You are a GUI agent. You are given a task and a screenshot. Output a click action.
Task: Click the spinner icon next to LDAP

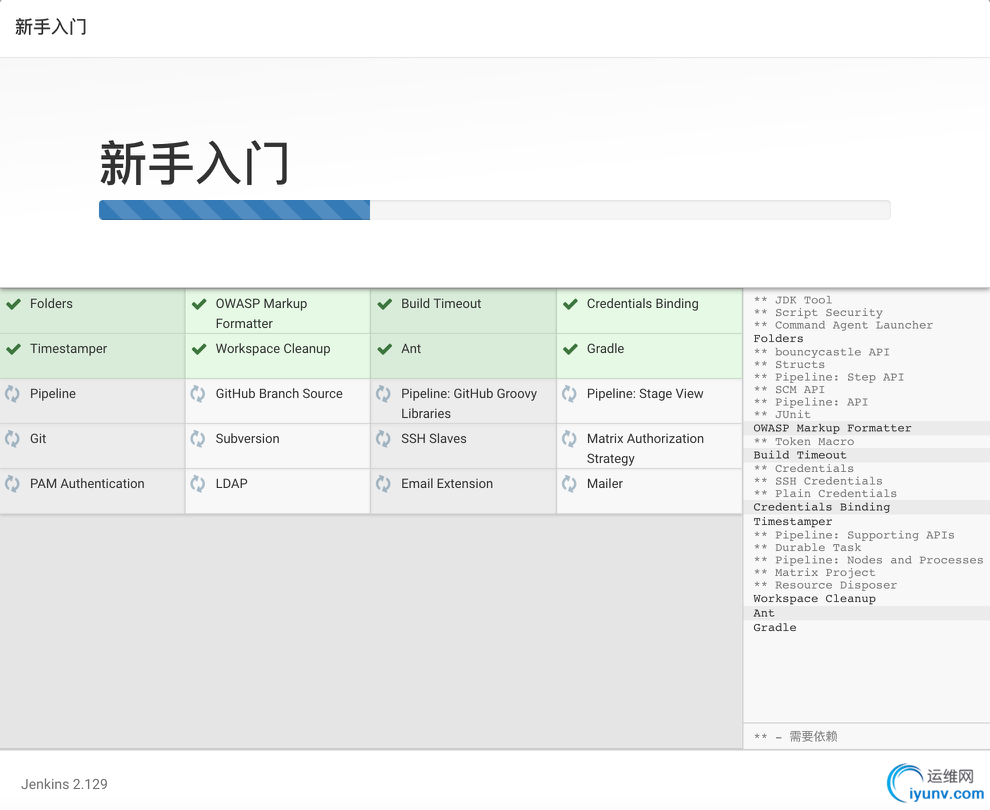point(198,484)
